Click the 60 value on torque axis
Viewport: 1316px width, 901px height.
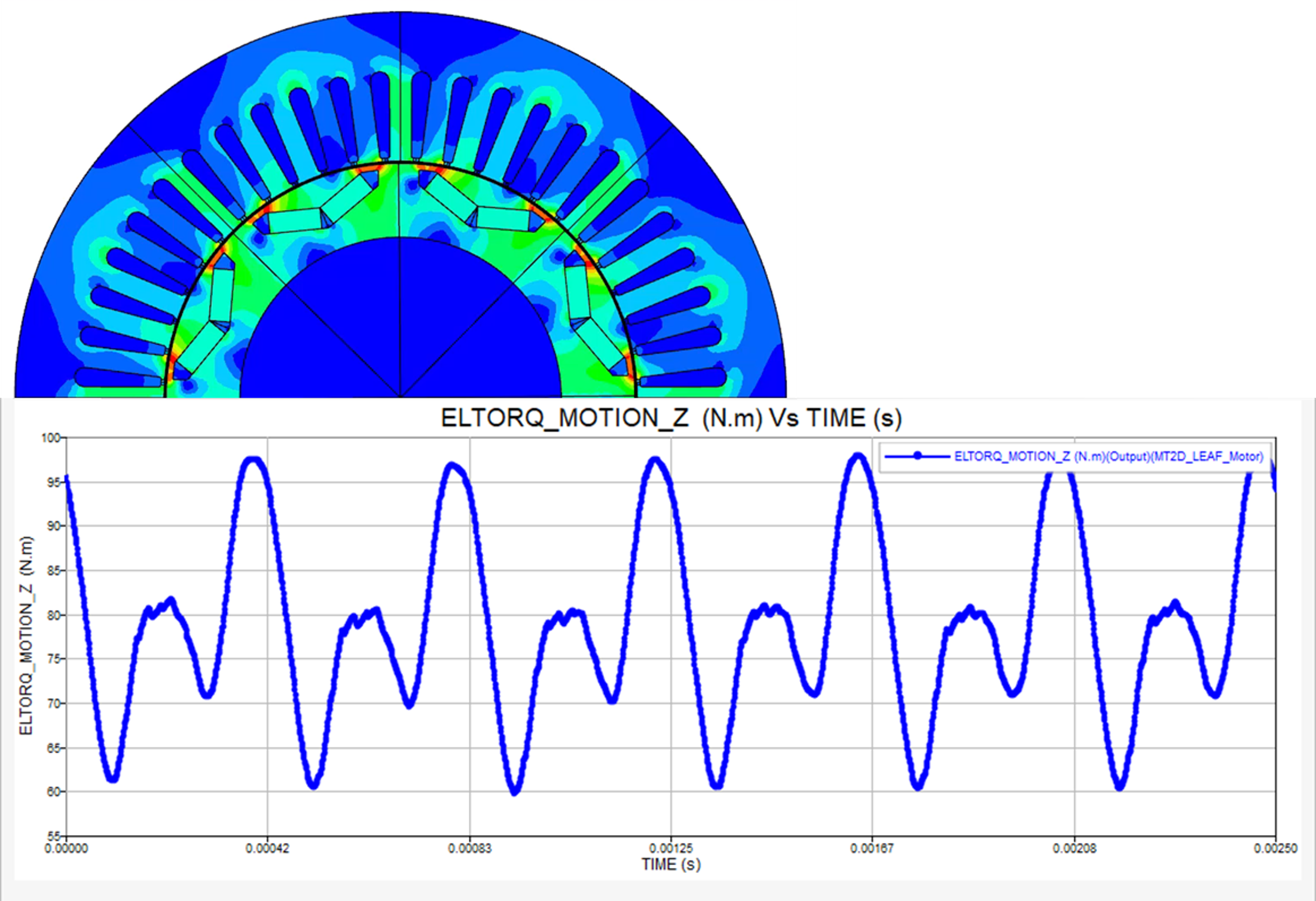(x=53, y=792)
